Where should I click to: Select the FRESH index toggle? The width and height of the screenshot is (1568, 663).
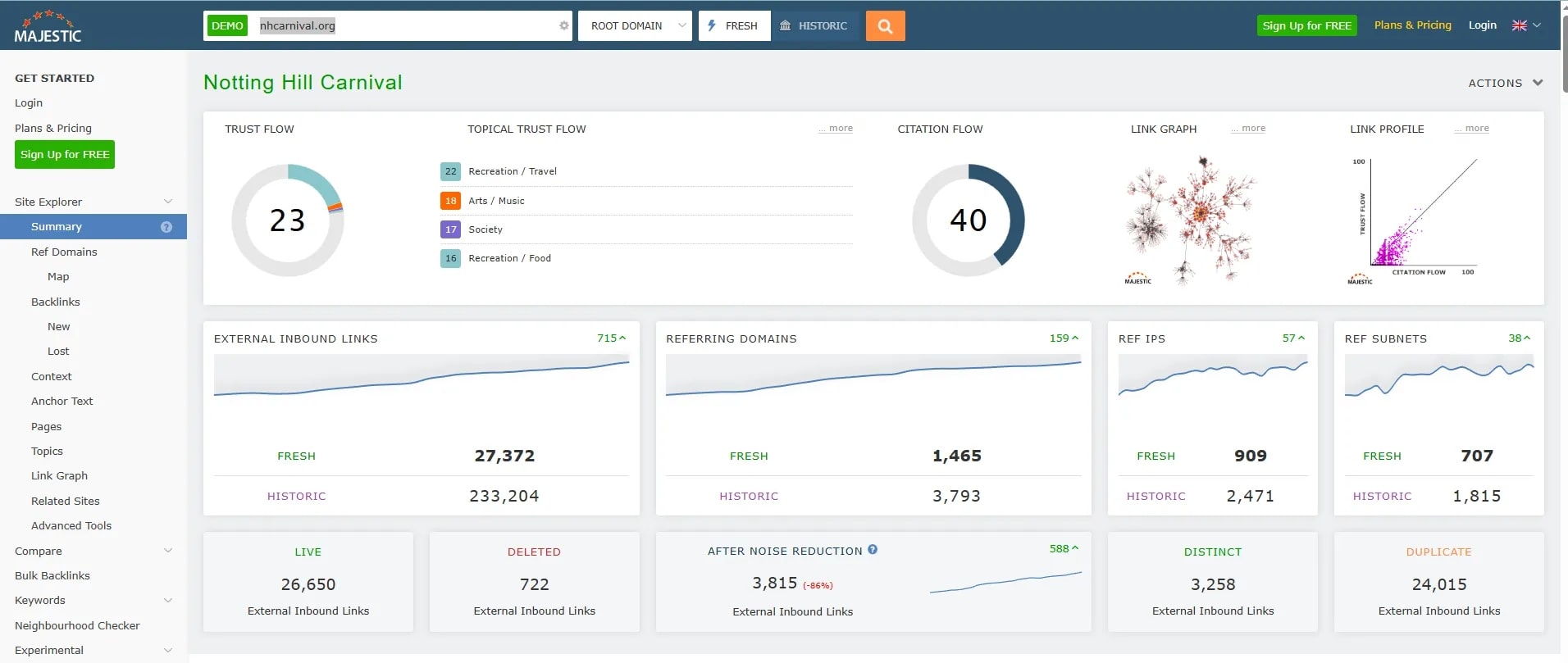[735, 25]
